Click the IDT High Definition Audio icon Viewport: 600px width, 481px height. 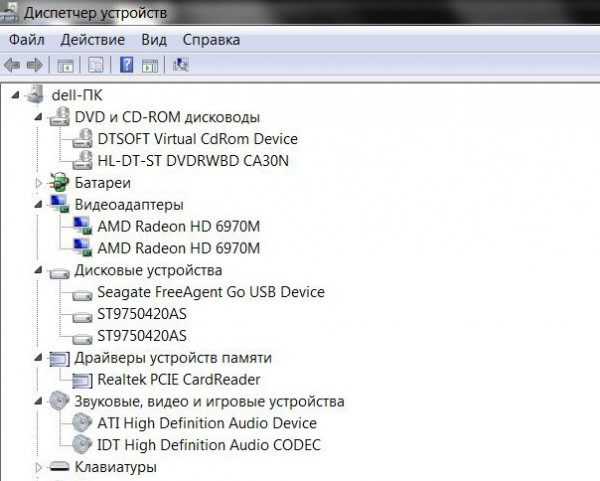82,444
